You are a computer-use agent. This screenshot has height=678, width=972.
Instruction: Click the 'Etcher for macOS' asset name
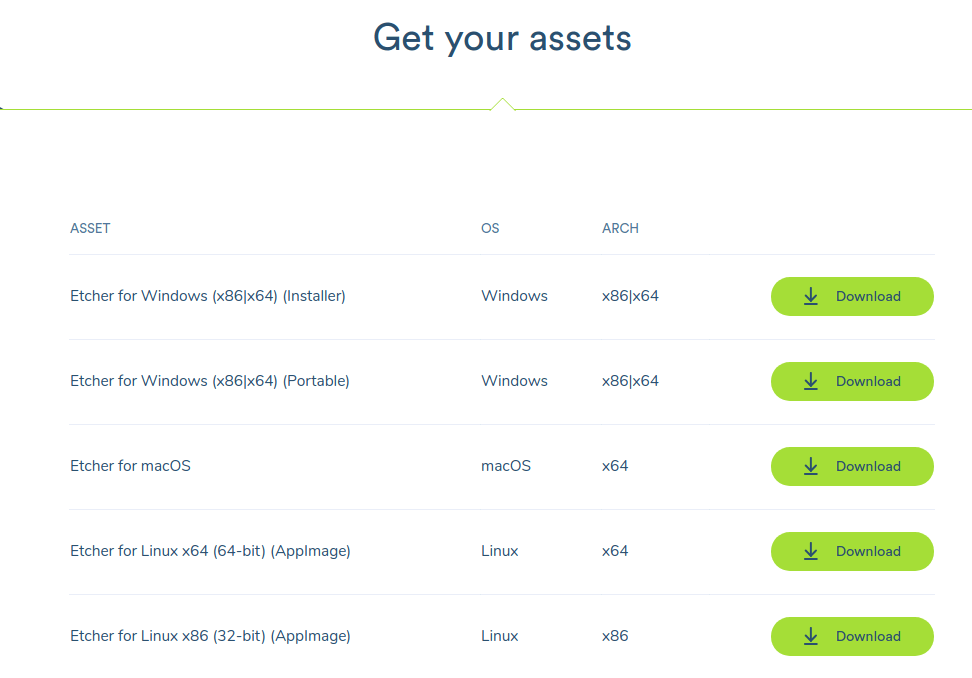[130, 466]
